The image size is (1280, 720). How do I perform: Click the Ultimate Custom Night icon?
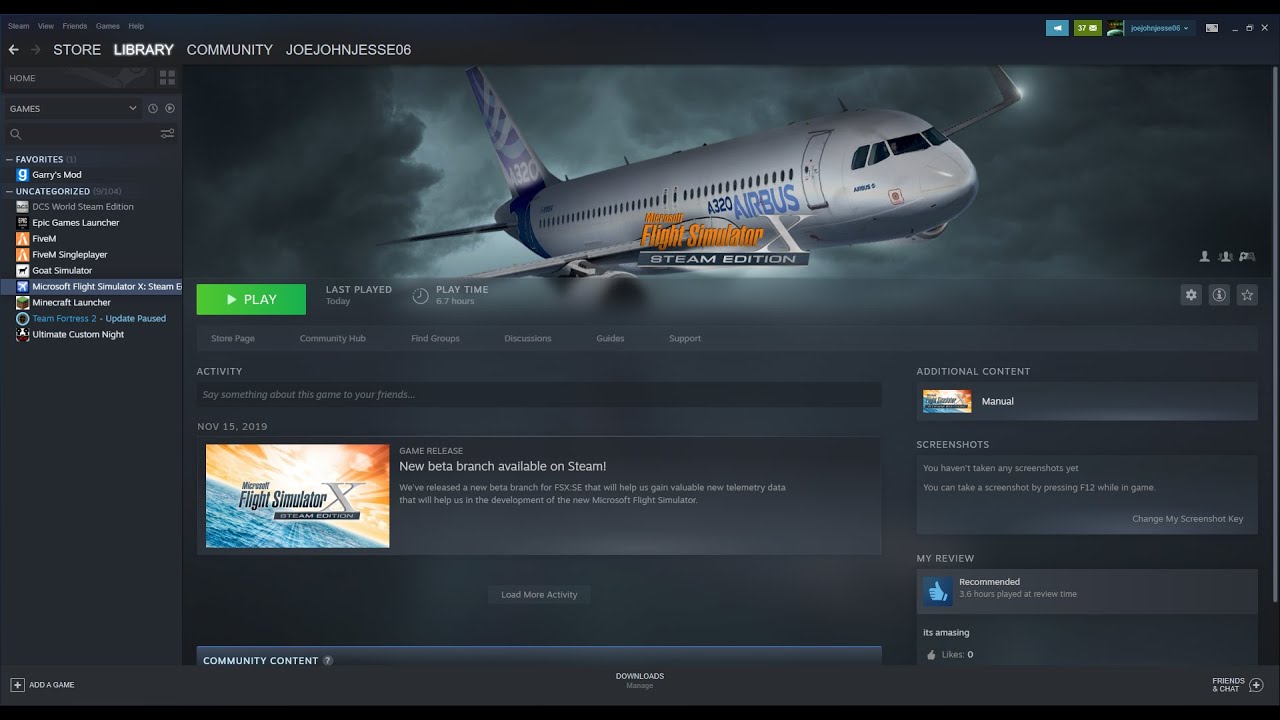pyautogui.click(x=23, y=334)
